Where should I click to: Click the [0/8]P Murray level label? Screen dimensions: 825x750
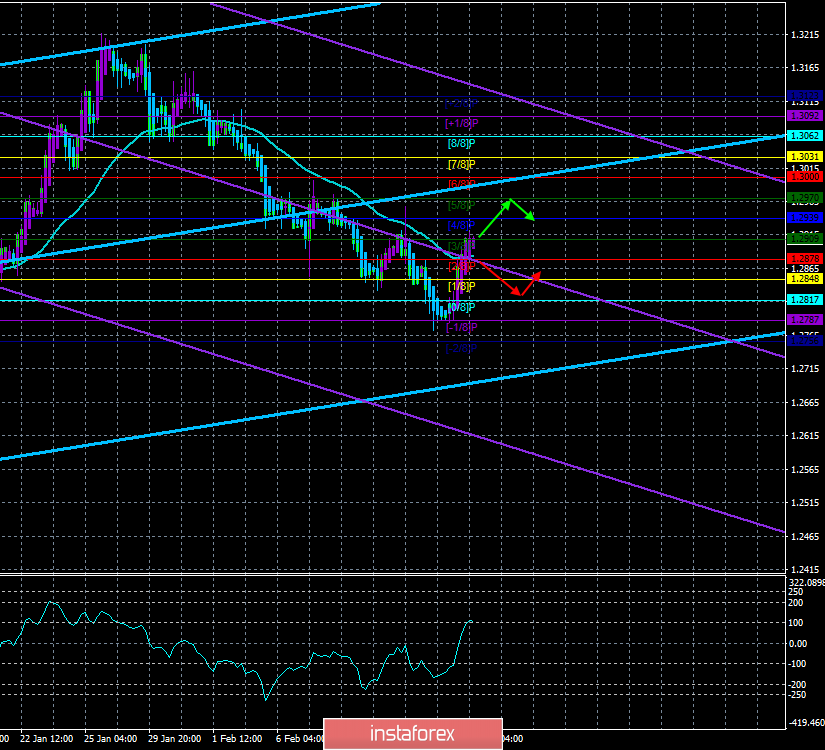click(x=461, y=307)
